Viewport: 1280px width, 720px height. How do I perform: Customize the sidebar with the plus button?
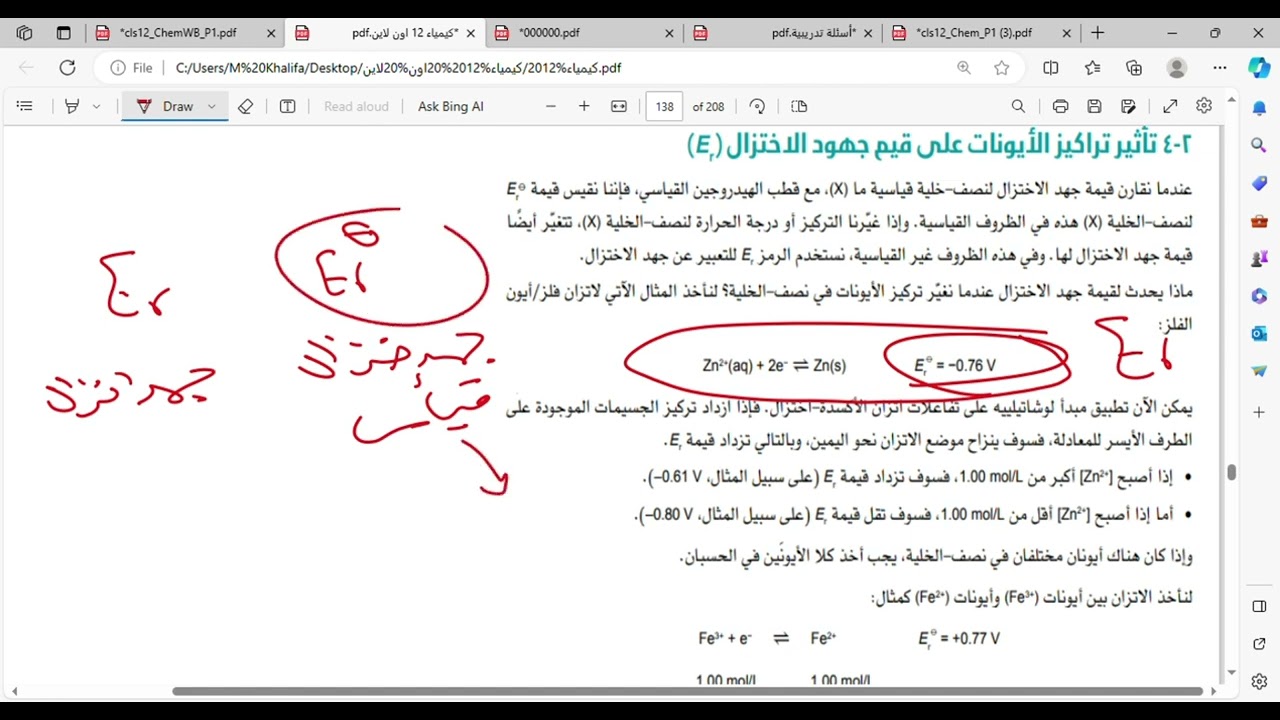click(x=1259, y=412)
